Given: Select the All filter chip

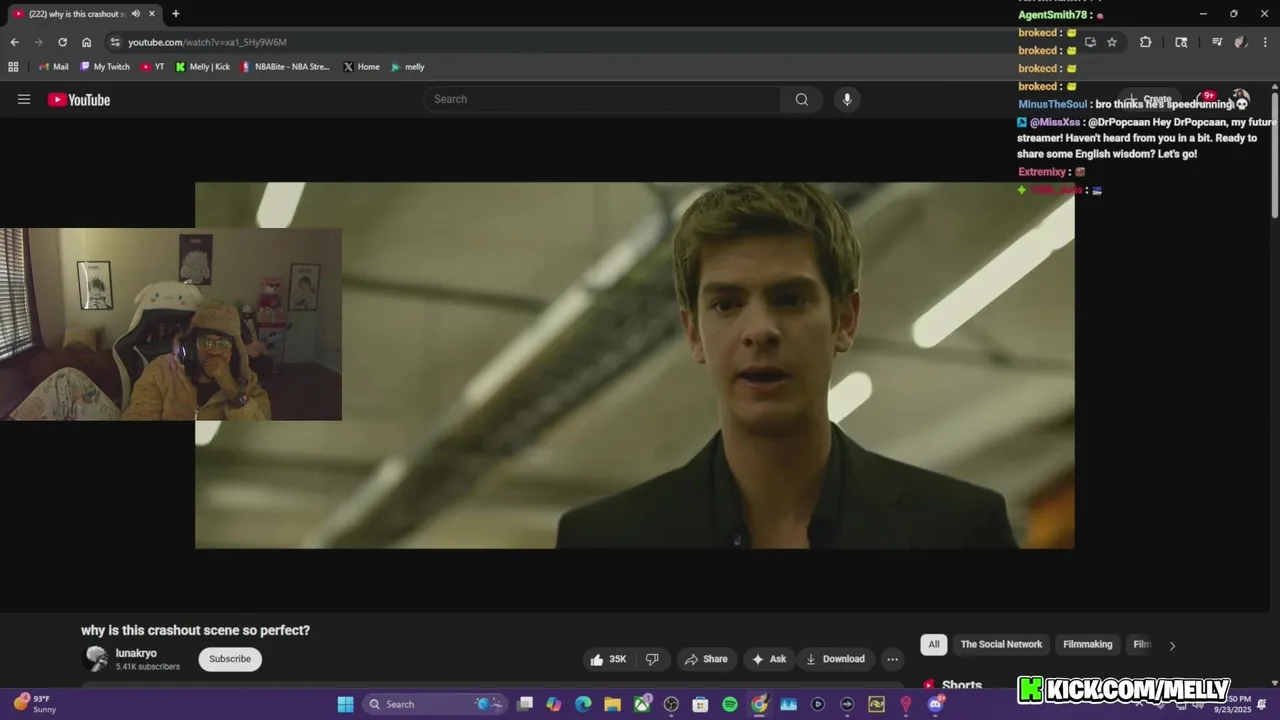Looking at the screenshot, I should [934, 645].
